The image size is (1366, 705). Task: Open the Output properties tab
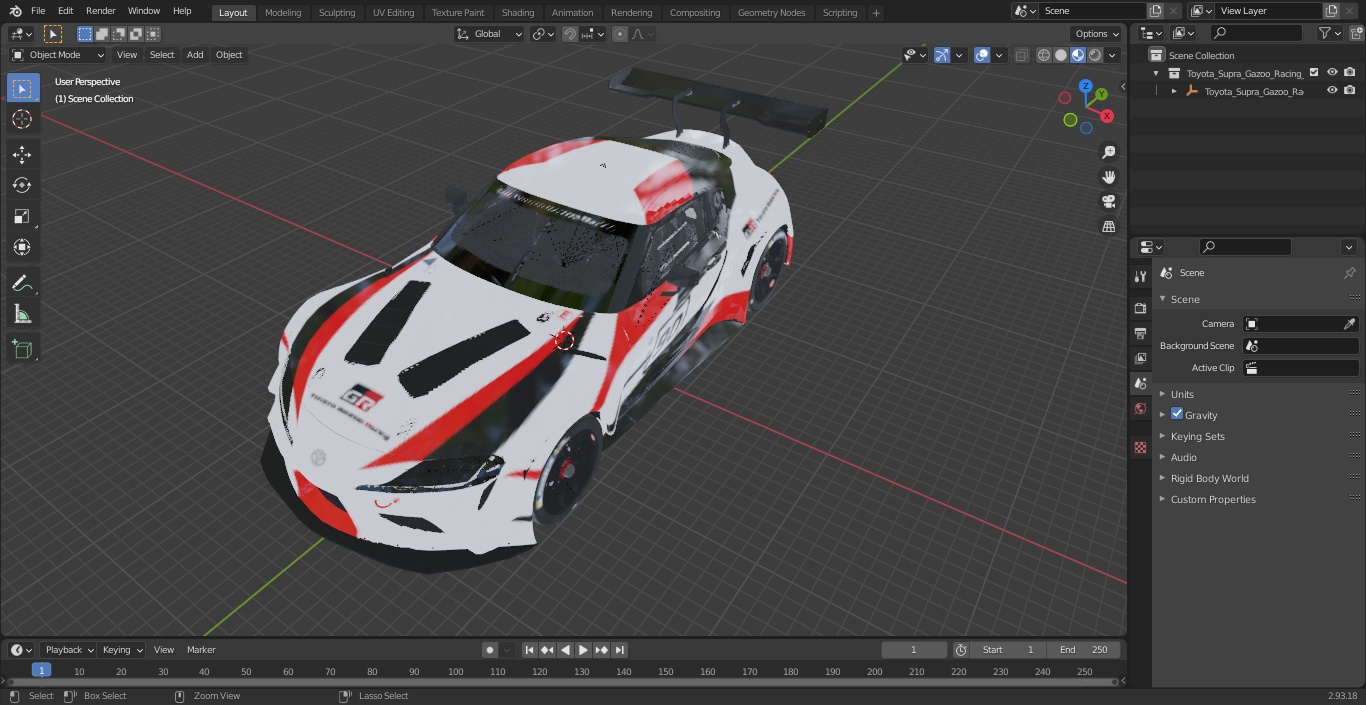[x=1140, y=333]
